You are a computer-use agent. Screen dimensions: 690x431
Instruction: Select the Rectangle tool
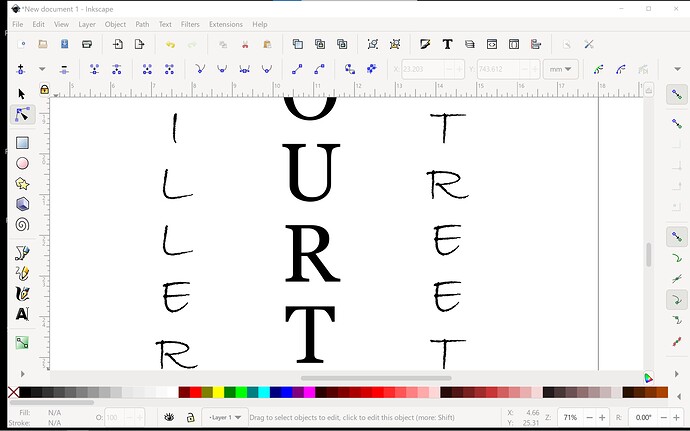22,143
